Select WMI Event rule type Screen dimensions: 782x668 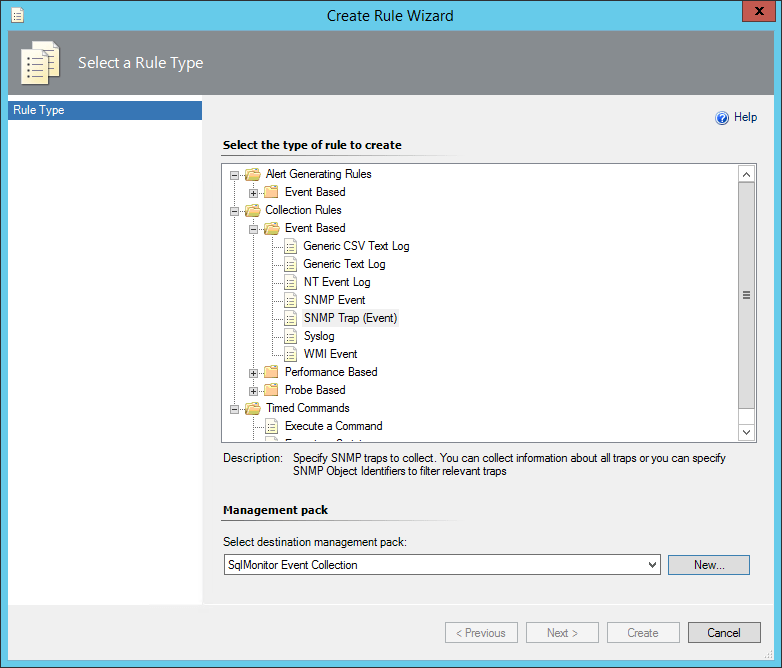pyautogui.click(x=331, y=354)
